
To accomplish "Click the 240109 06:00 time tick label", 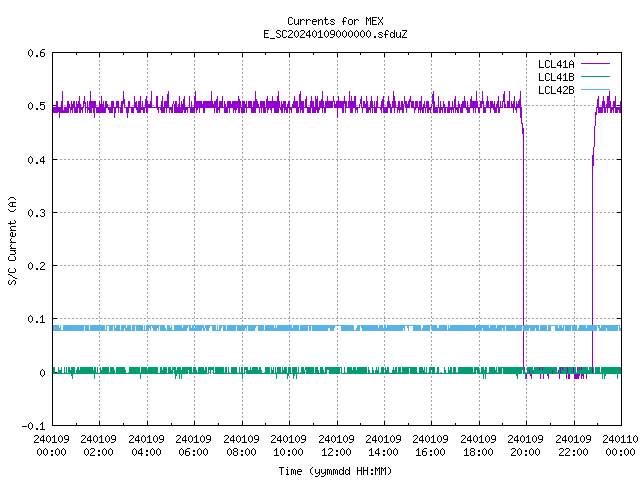I will 193,446.
